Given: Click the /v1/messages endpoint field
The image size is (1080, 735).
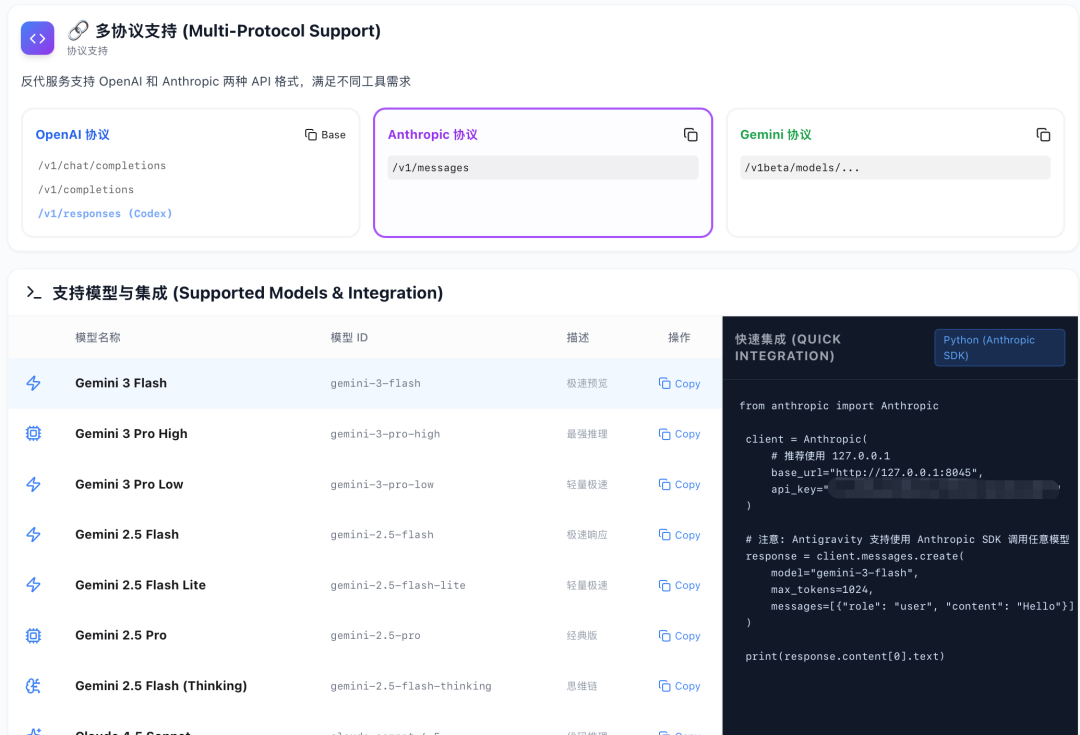Looking at the screenshot, I should click(543, 167).
